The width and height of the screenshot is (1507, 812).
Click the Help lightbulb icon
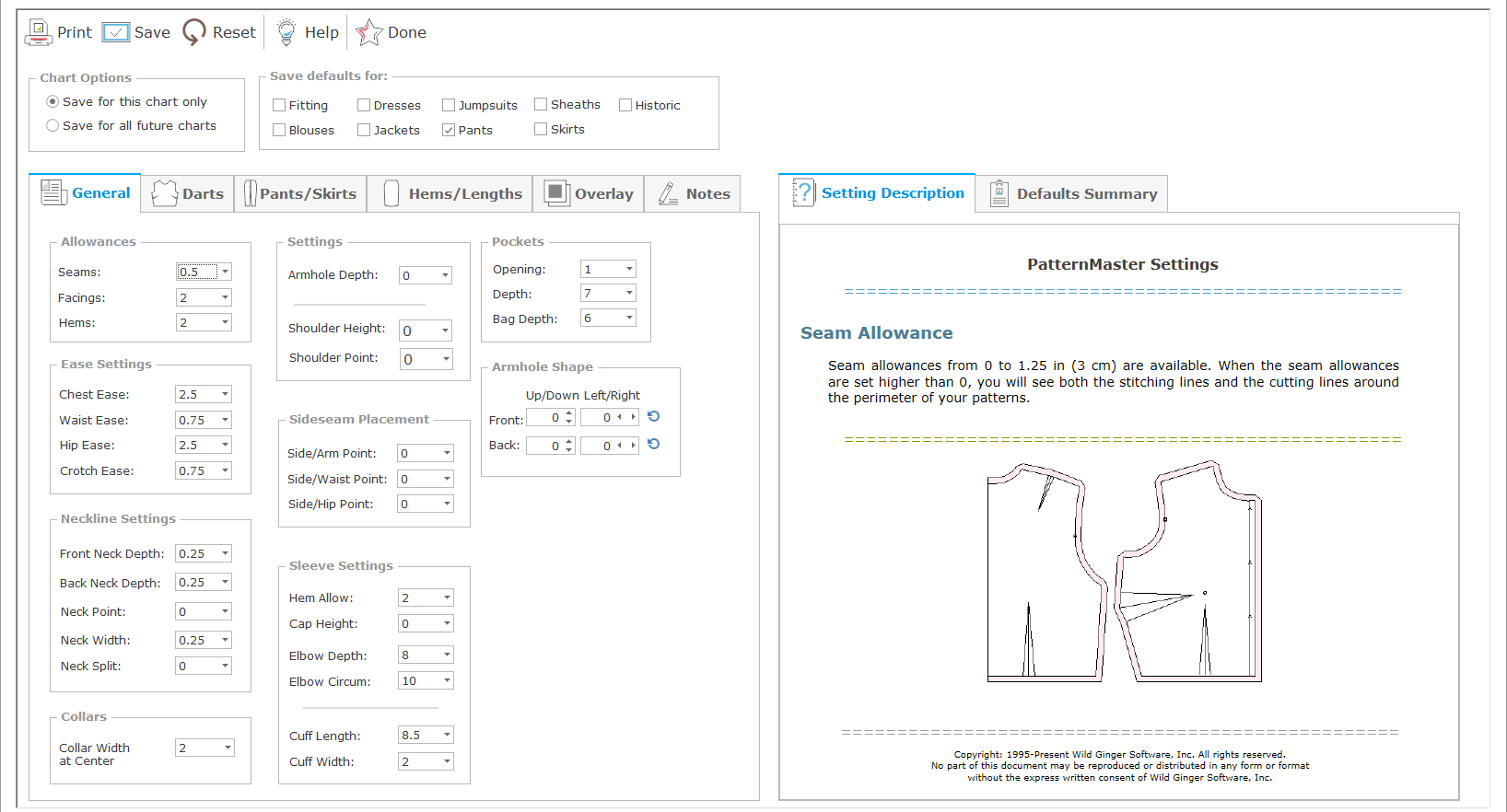coord(286,32)
